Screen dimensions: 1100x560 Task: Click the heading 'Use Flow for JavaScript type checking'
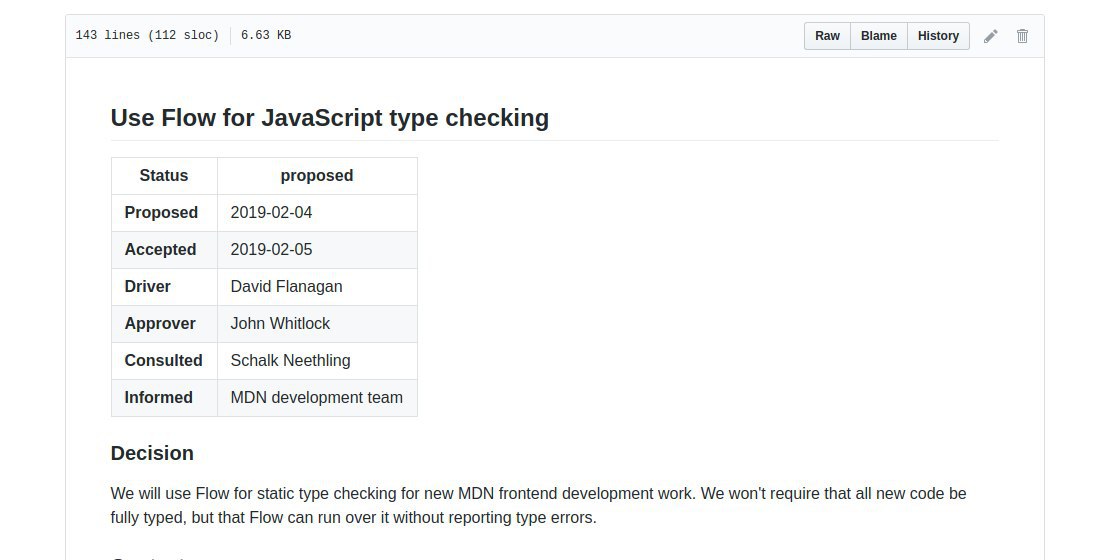pyautogui.click(x=329, y=118)
